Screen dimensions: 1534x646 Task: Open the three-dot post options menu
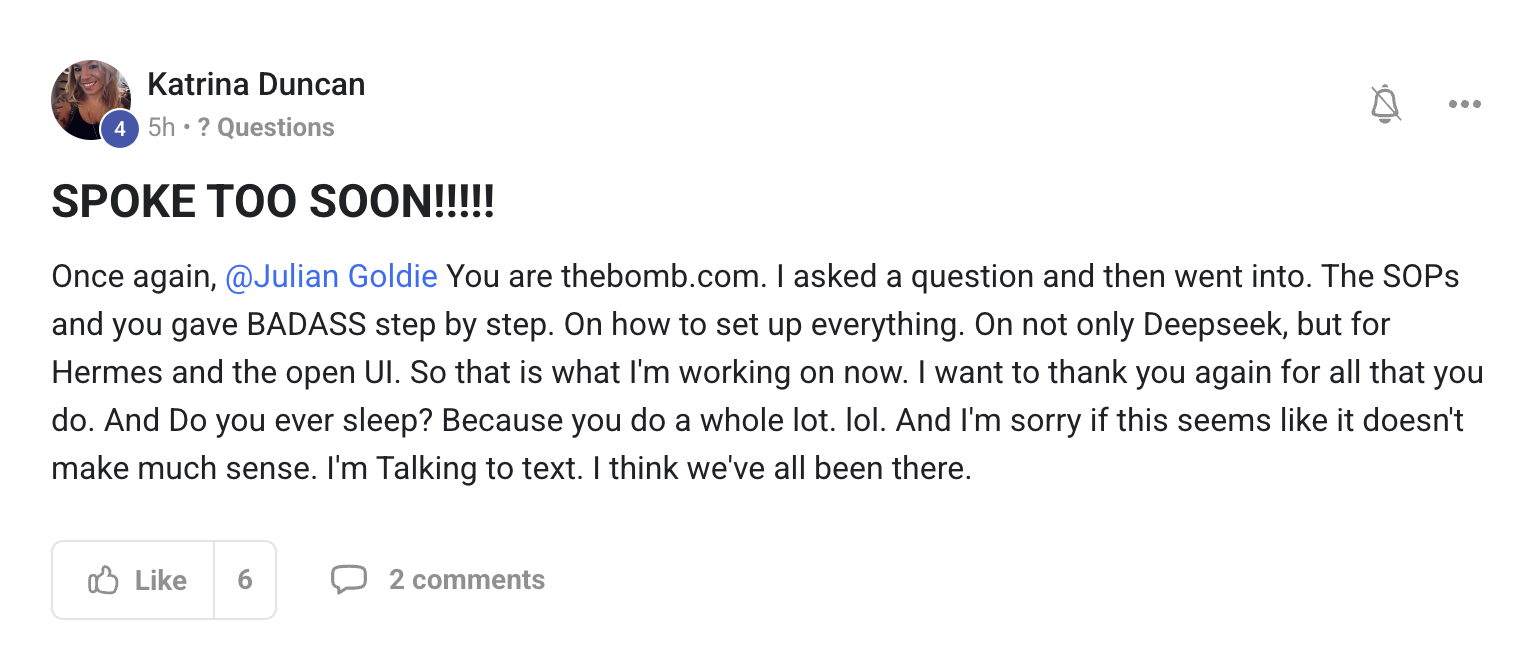coord(1464,104)
